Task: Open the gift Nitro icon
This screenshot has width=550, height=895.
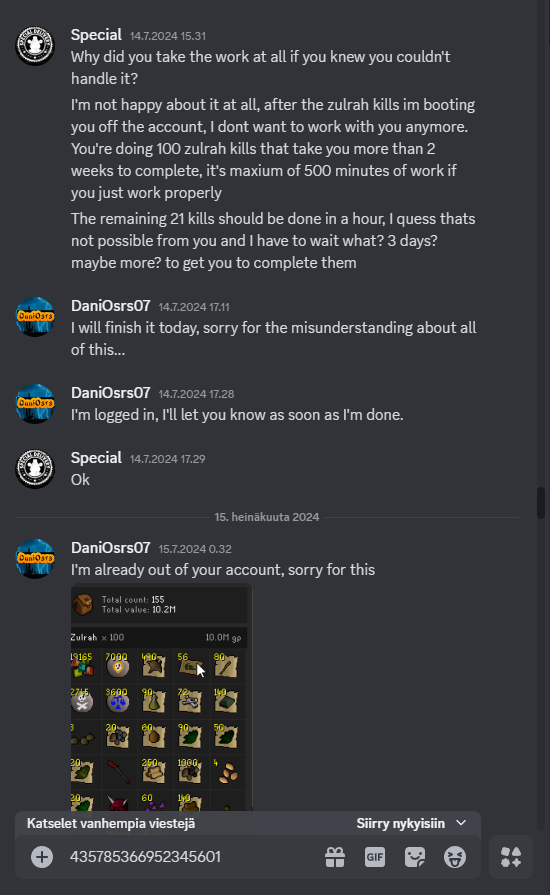Action: [x=335, y=857]
